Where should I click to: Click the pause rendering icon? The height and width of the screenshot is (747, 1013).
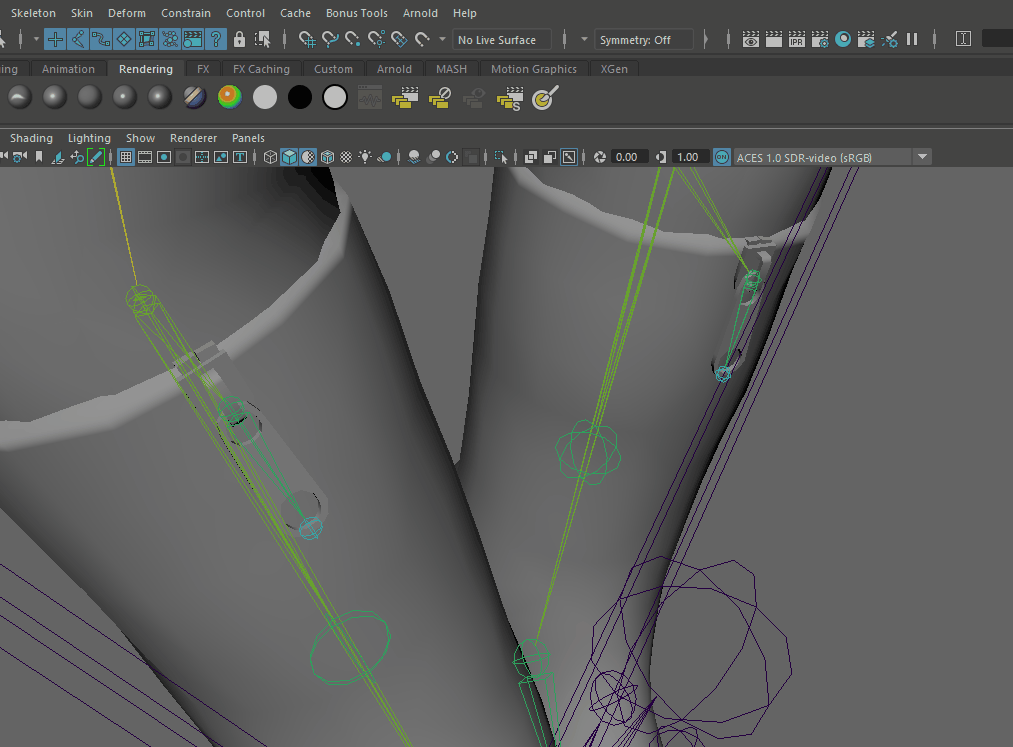point(912,40)
